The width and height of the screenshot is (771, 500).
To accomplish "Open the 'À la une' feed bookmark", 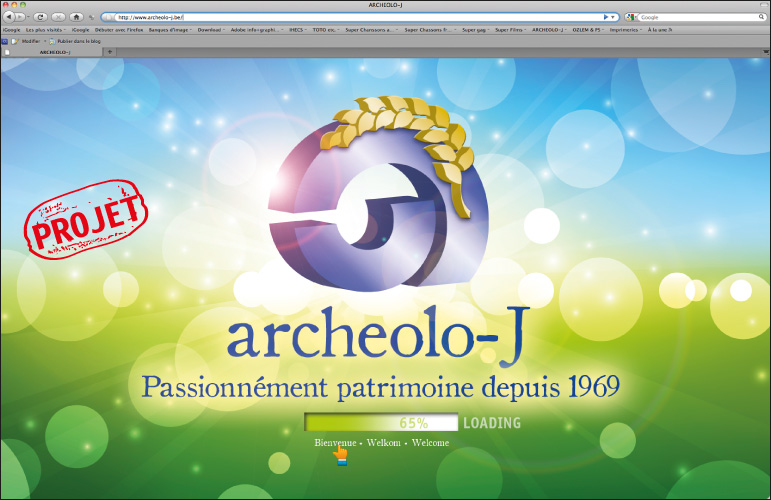I will coord(660,30).
